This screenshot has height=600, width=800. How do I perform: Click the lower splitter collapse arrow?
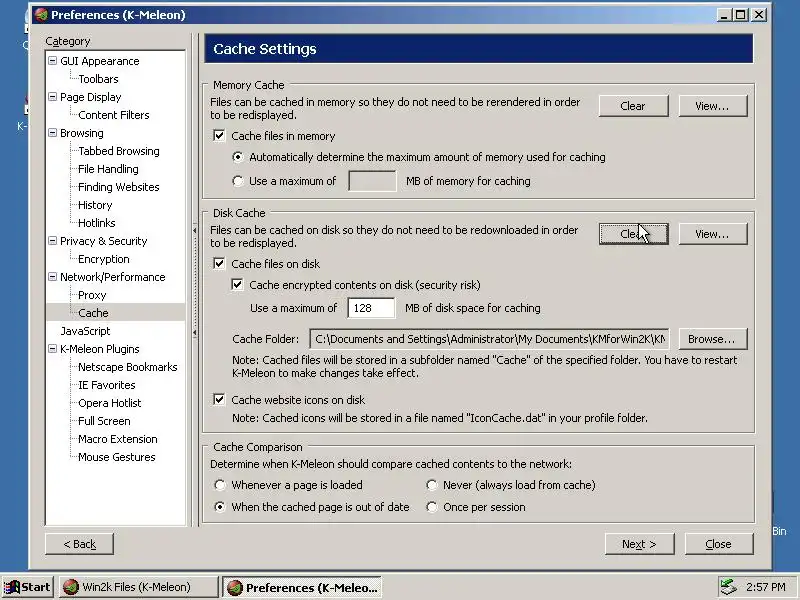pyautogui.click(x=194, y=333)
